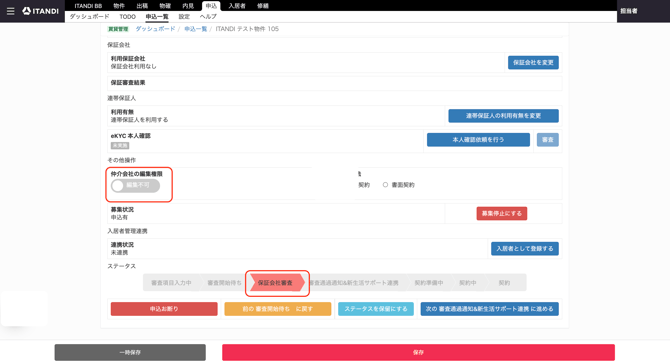This screenshot has height=364, width=670.
Task: Open the ITANDI BB top tab
Action: pos(88,6)
